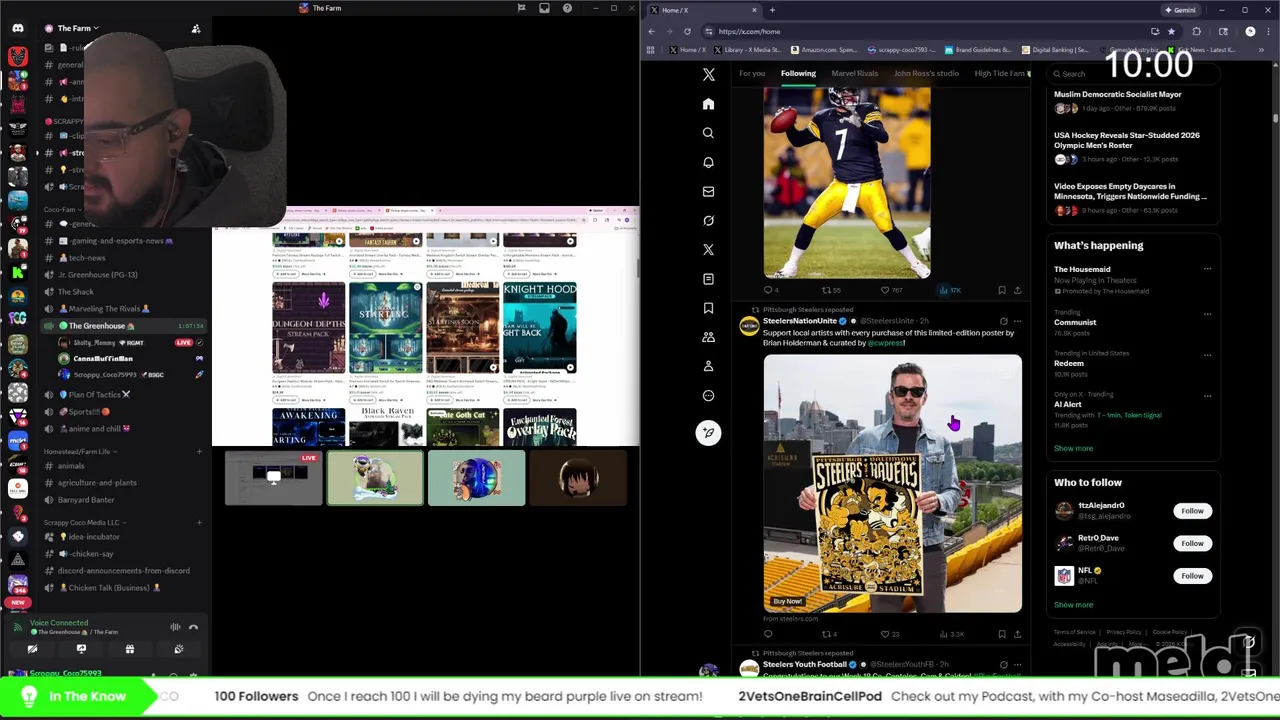Screen dimensions: 1280x720
Task: Click Buy Now on the Steelers poster
Action: [787, 601]
